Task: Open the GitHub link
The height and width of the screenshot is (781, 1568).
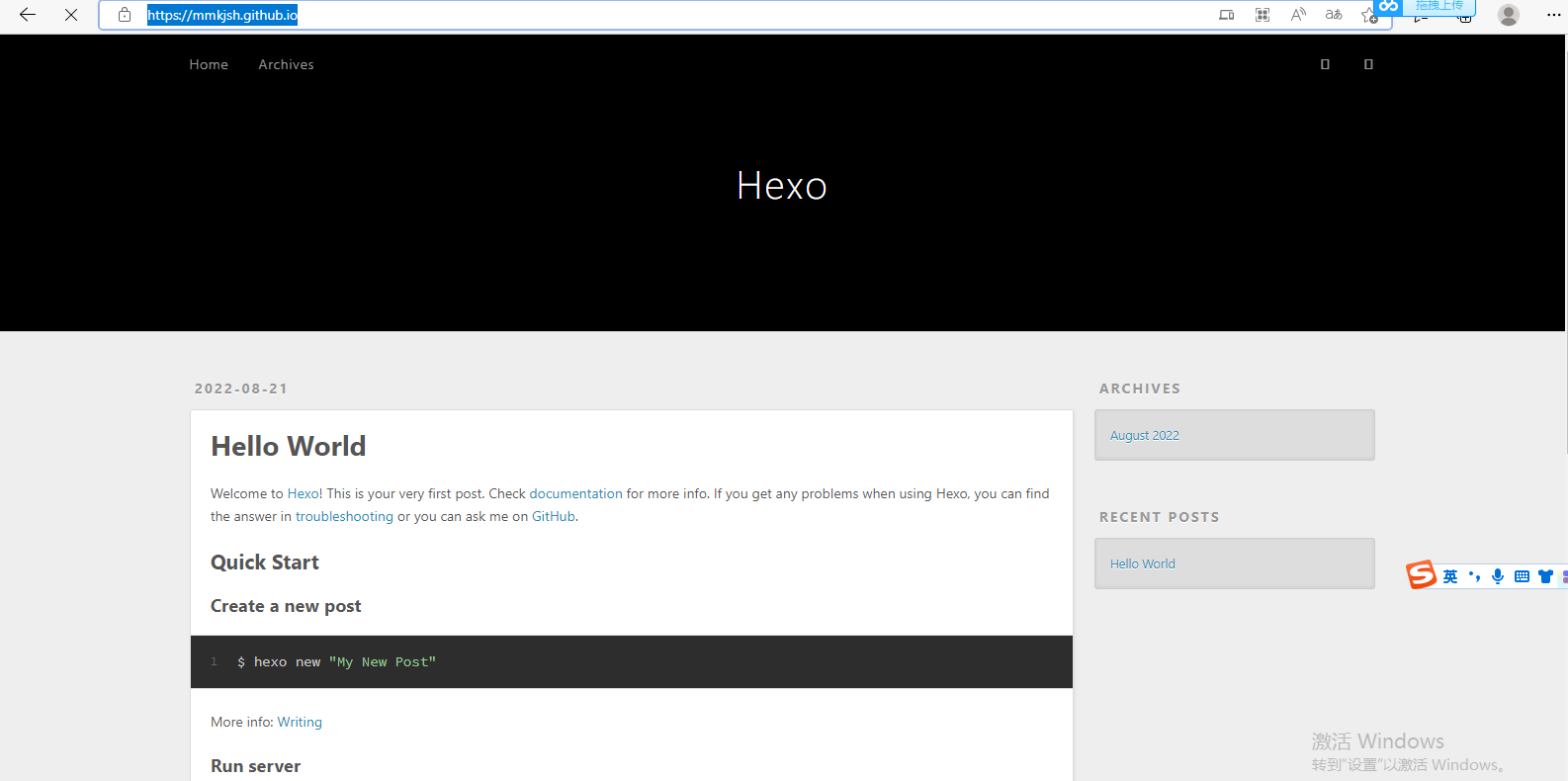Action: pos(554,516)
